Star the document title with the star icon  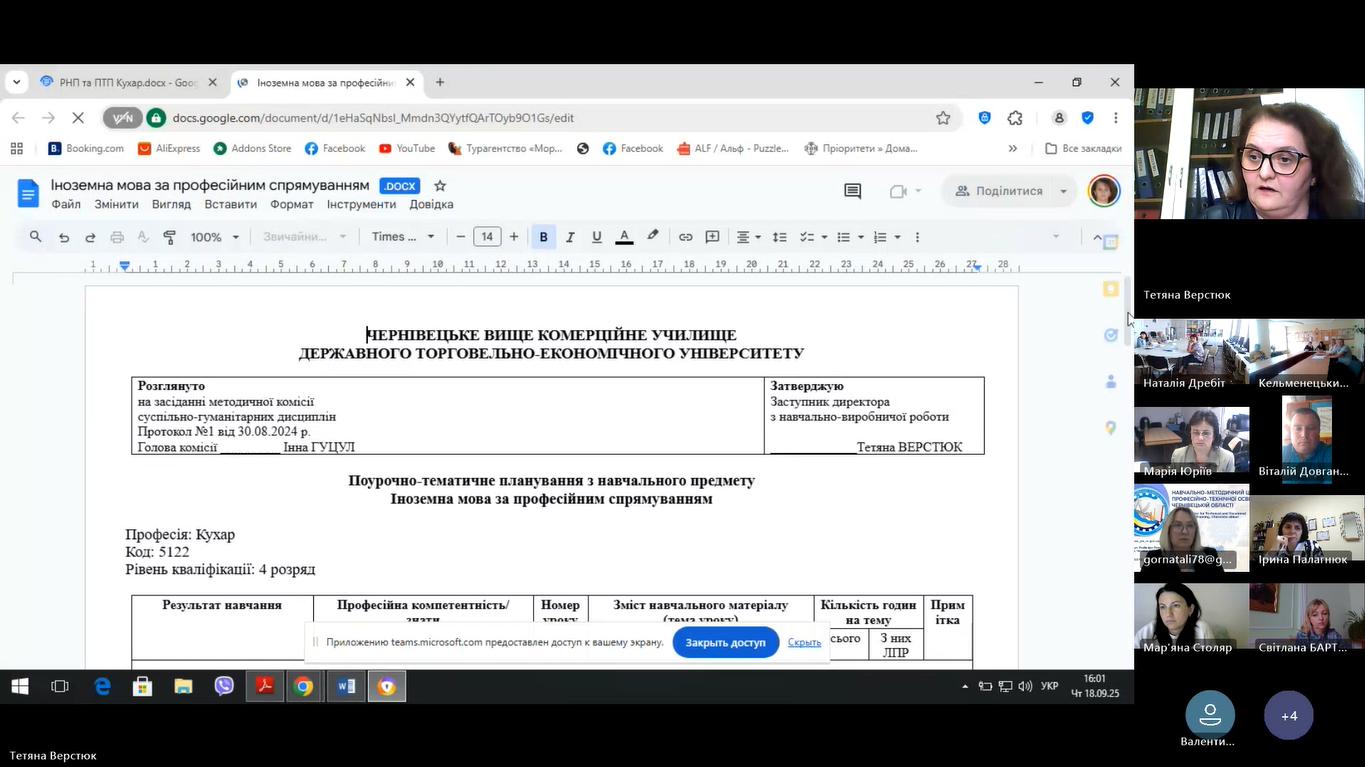click(x=440, y=186)
